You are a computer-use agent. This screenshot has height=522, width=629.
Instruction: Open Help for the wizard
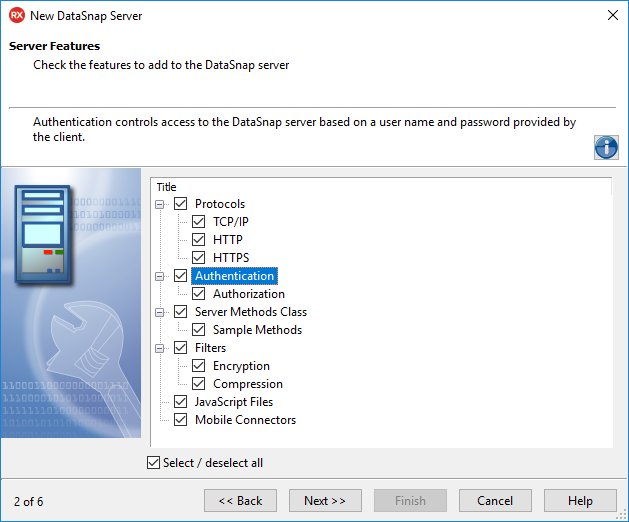580,501
